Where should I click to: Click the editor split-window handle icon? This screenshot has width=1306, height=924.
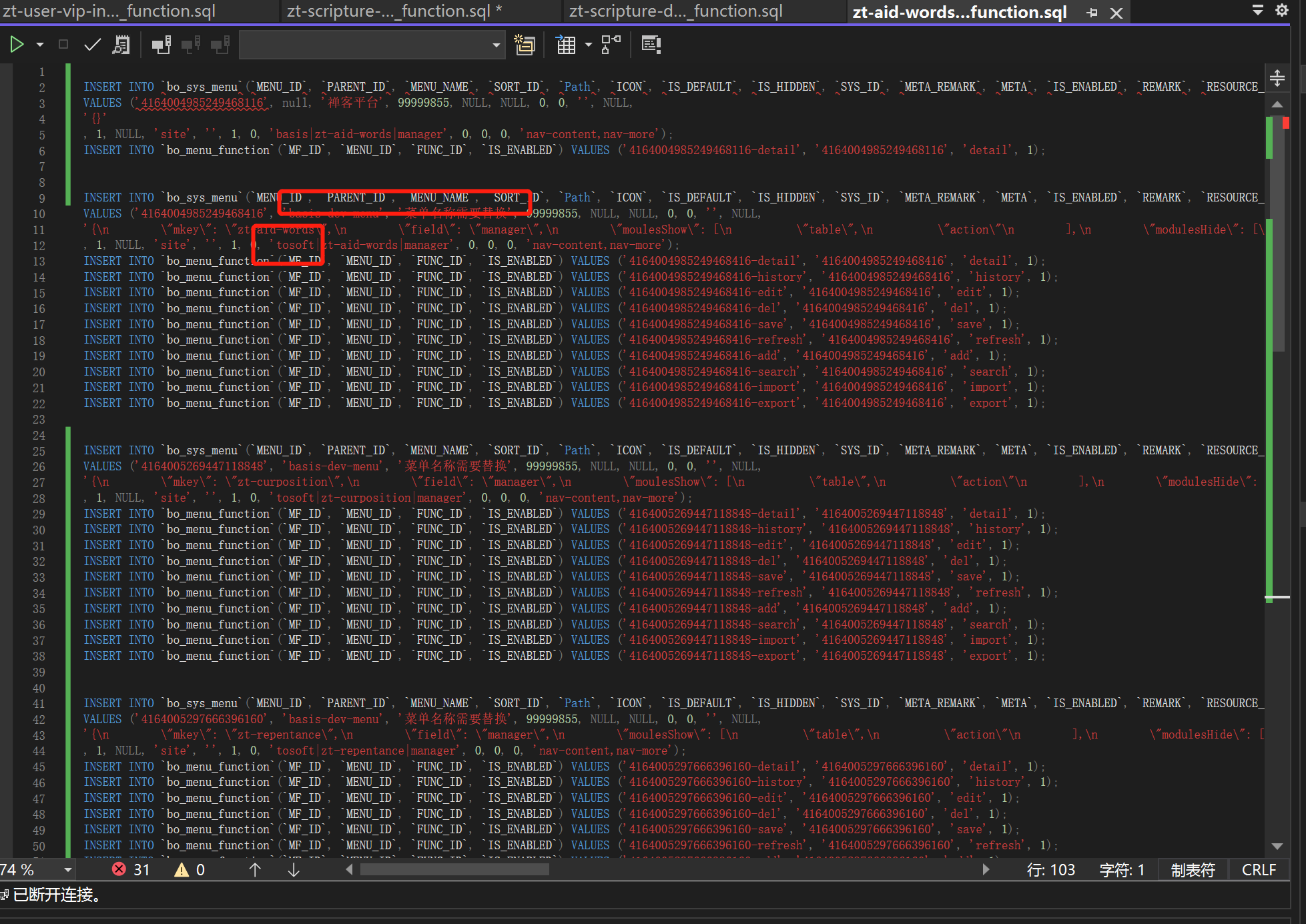1277,78
